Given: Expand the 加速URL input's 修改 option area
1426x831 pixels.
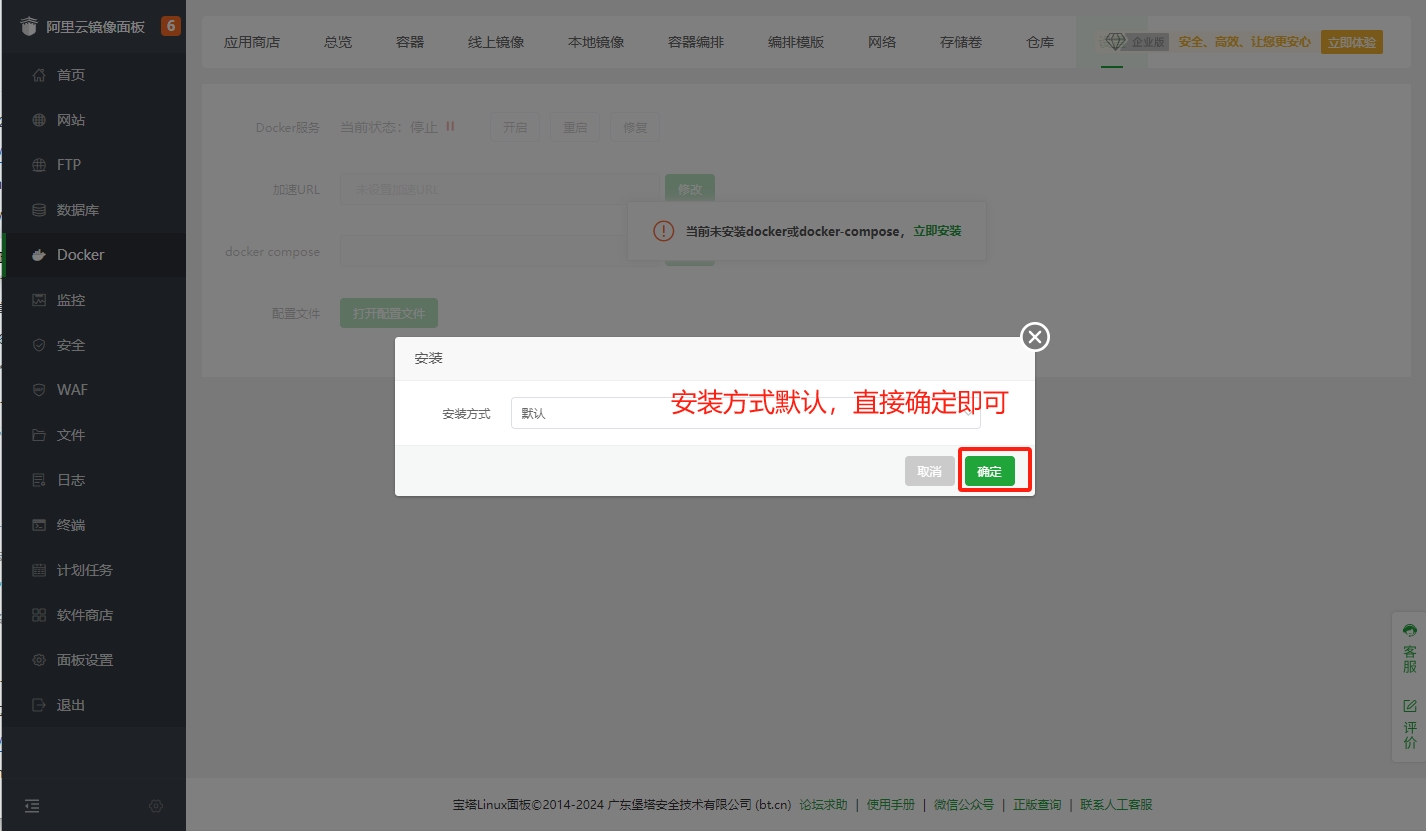Looking at the screenshot, I should coord(689,189).
